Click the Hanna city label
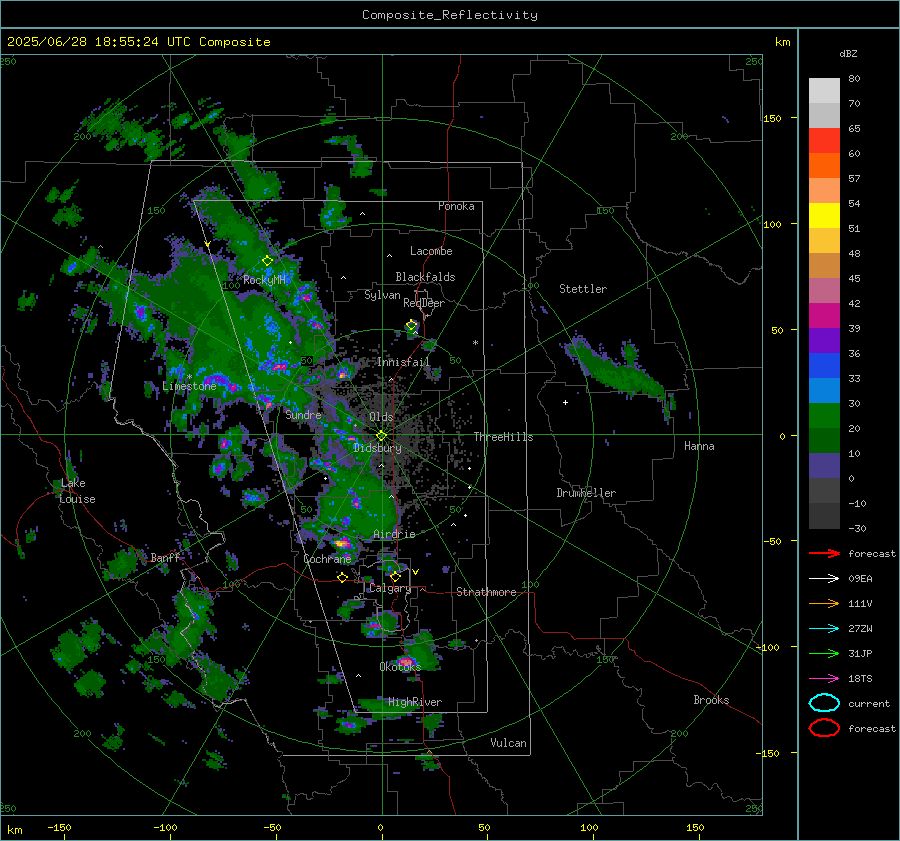The width and height of the screenshot is (900, 841). [699, 446]
